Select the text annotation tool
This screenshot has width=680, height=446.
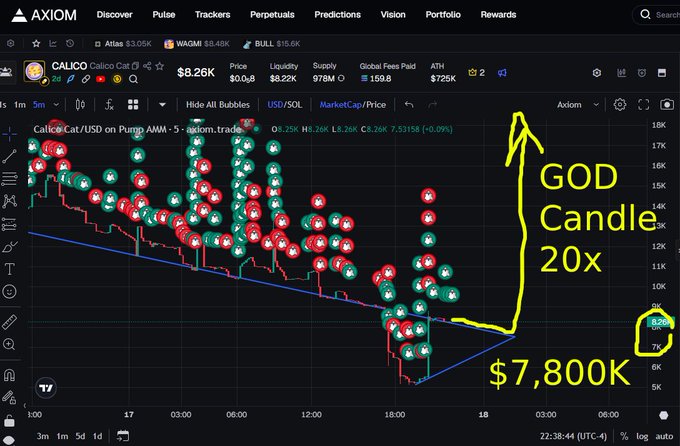(10, 269)
